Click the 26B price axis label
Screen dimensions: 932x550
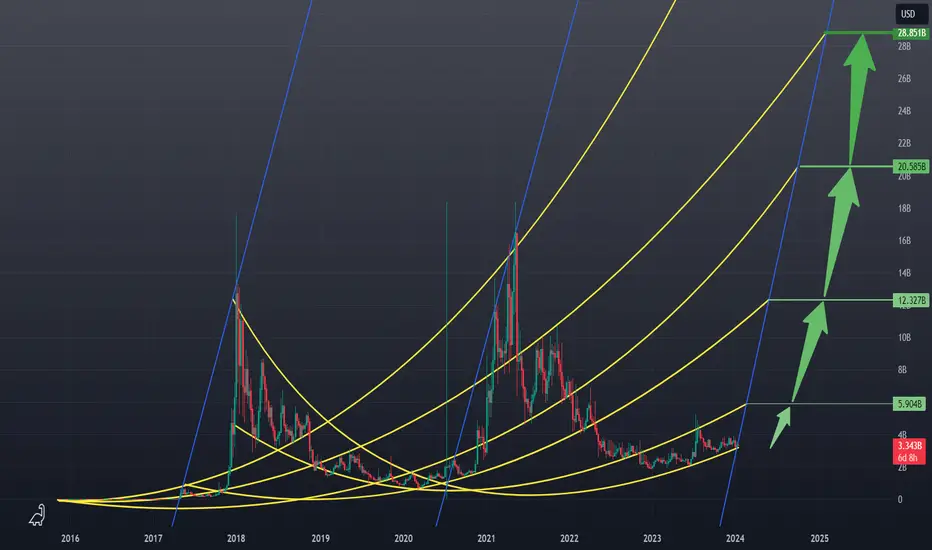904,78
